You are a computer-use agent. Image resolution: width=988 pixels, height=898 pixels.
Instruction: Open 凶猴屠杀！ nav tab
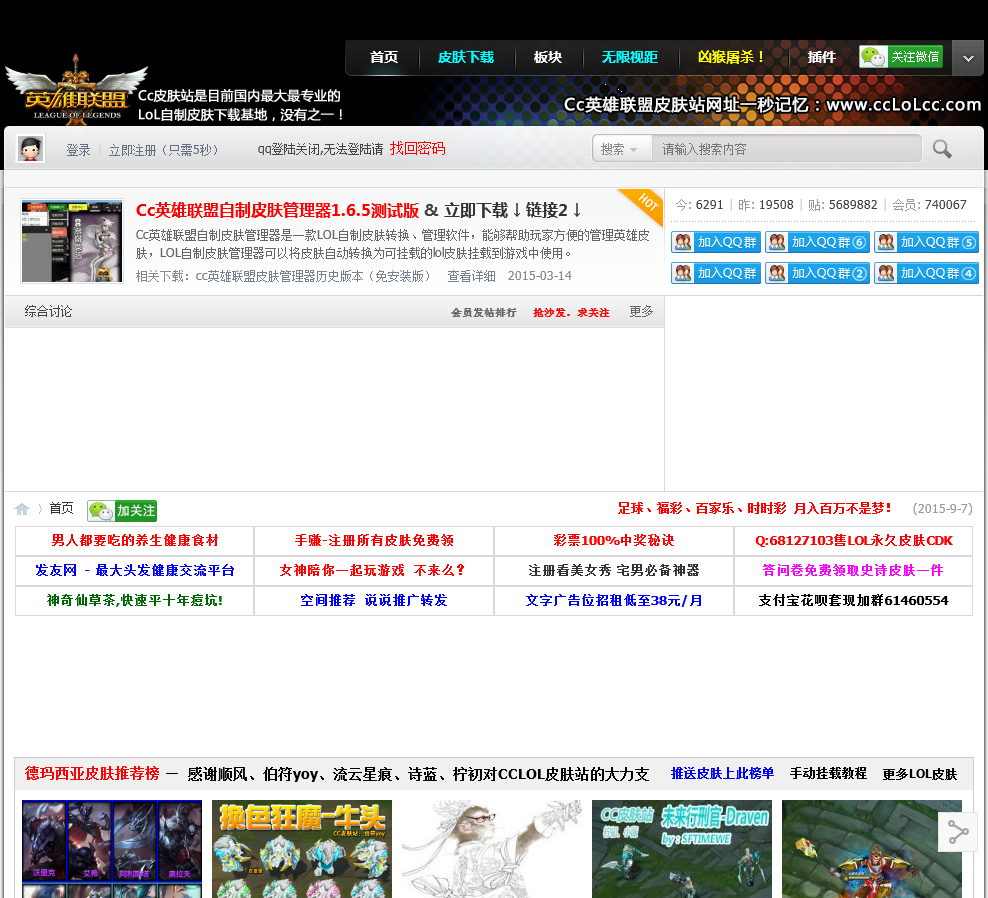click(732, 57)
